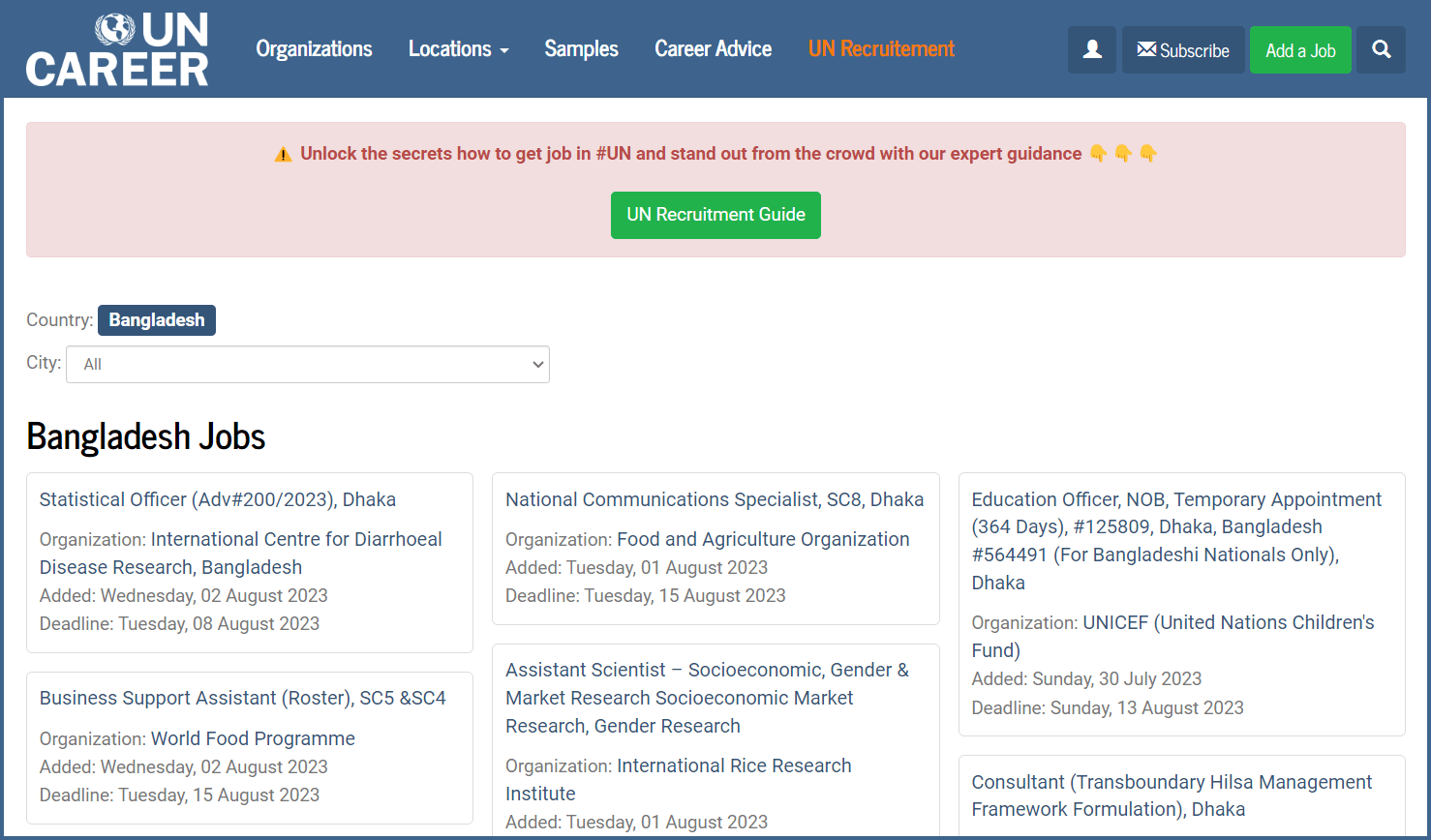Screen dimensions: 1431x840
Task: Open the user account icon button
Action: tap(1092, 49)
